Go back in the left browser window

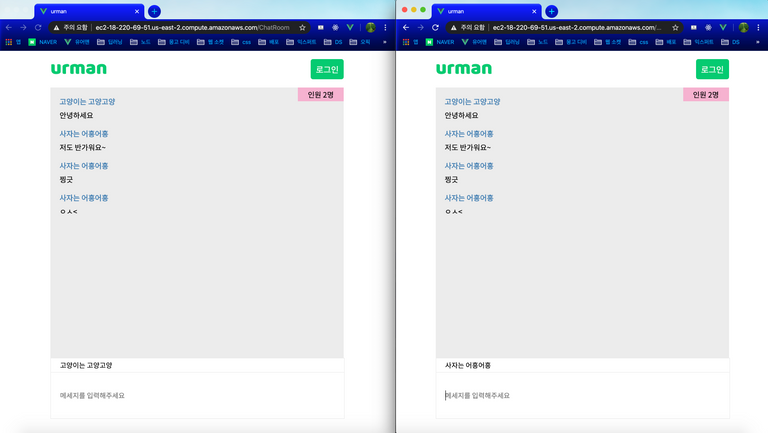click(8, 27)
